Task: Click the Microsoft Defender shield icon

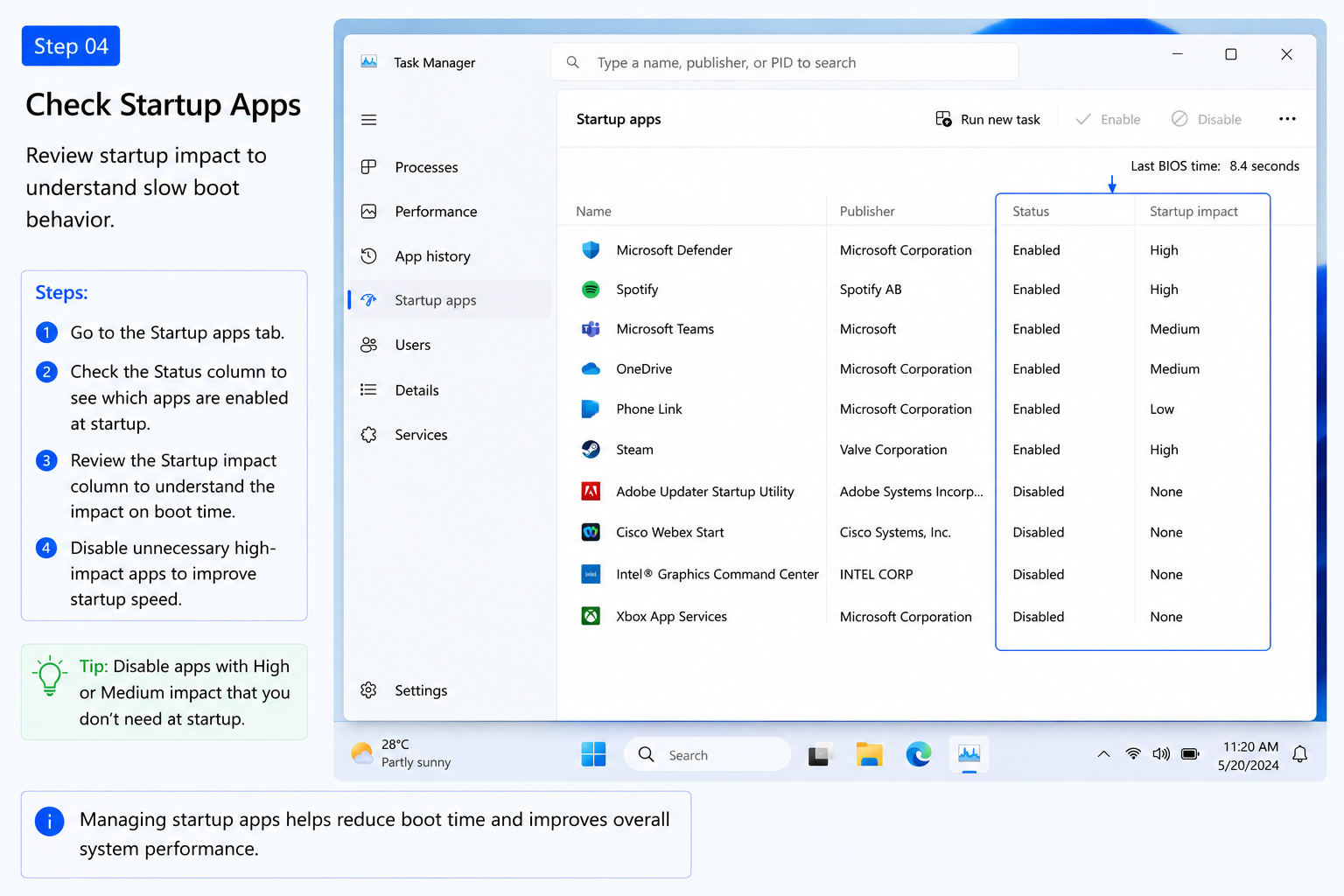Action: tap(591, 249)
